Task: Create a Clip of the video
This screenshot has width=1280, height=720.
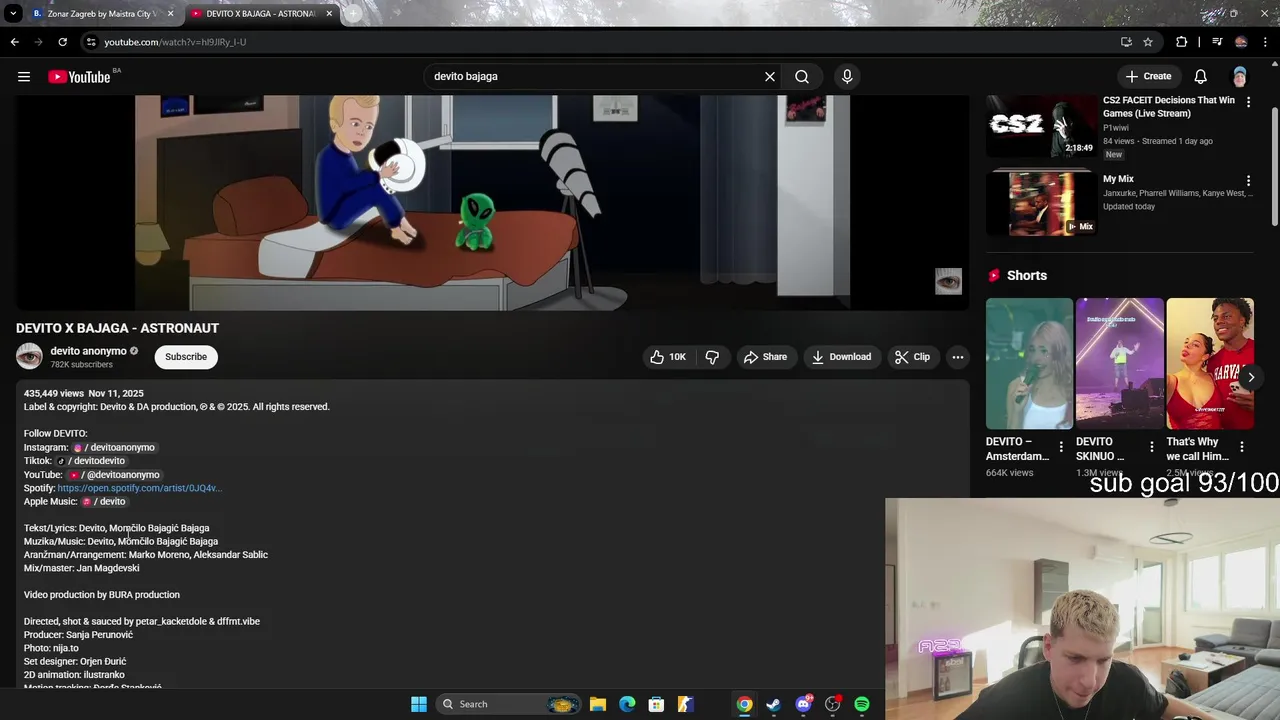Action: click(x=912, y=357)
